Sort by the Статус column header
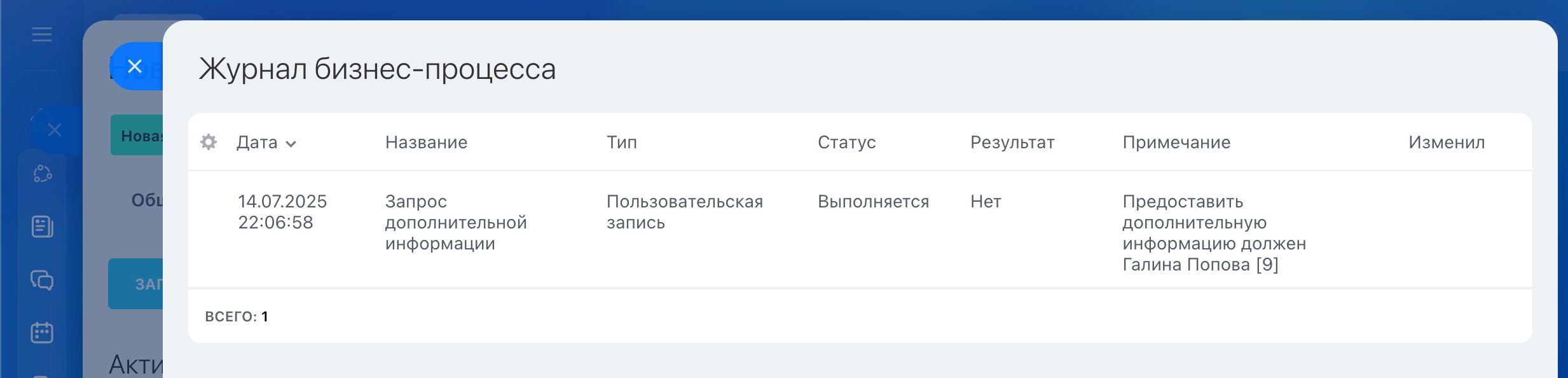The height and width of the screenshot is (378, 1568). coord(846,142)
